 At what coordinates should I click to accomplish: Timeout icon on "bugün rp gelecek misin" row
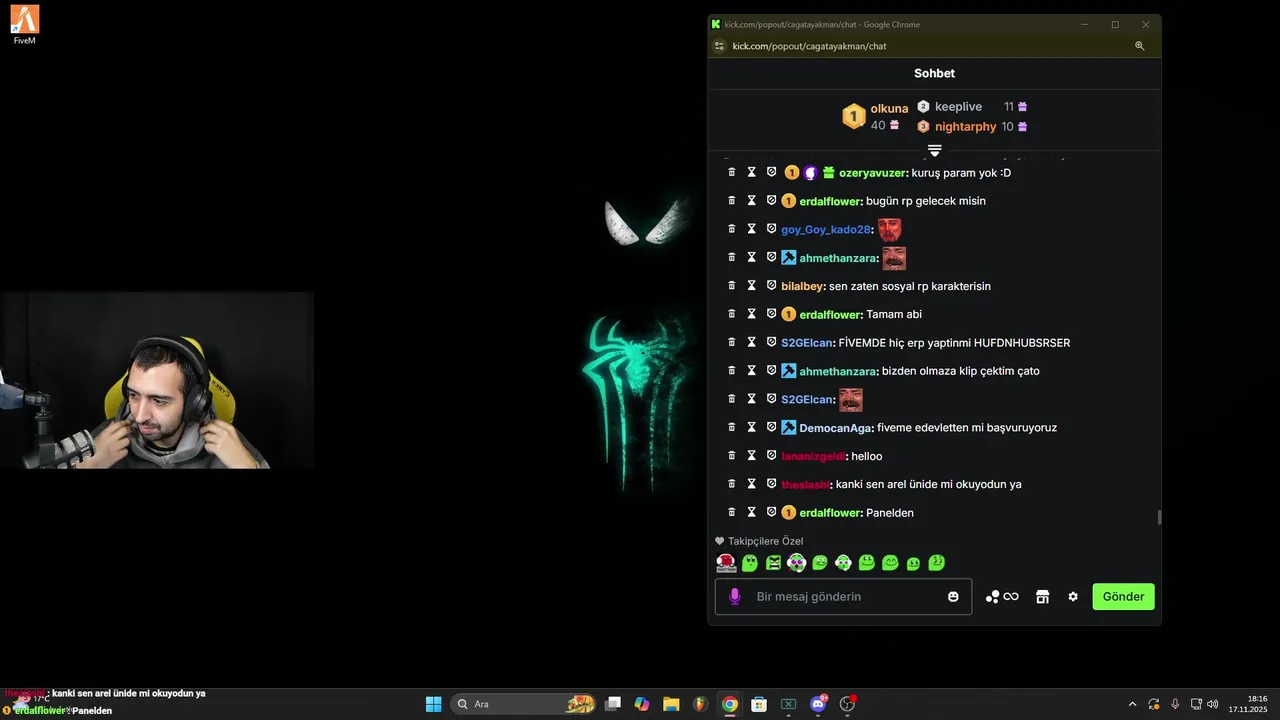(751, 201)
